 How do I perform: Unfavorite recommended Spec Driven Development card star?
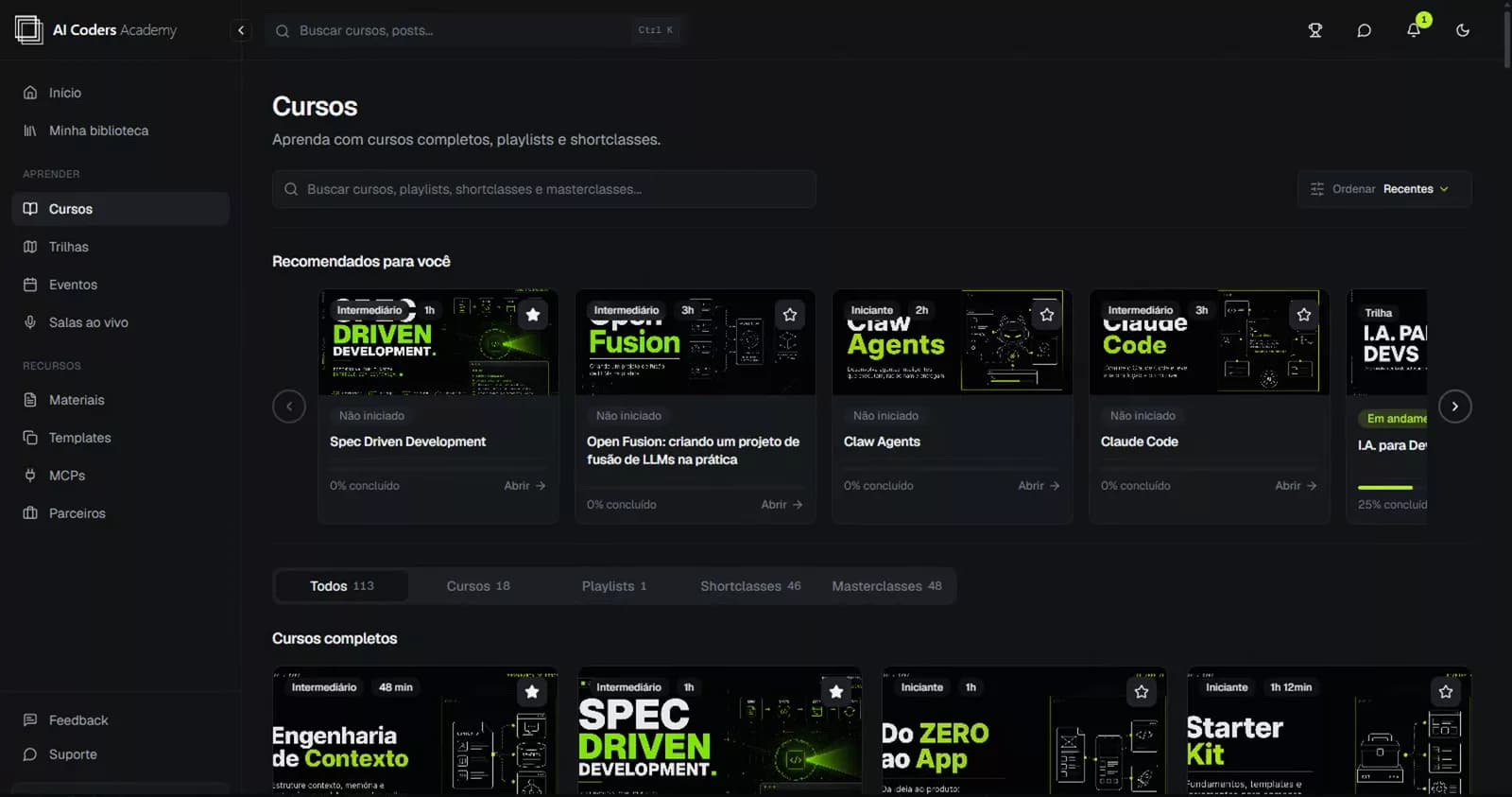tap(533, 315)
